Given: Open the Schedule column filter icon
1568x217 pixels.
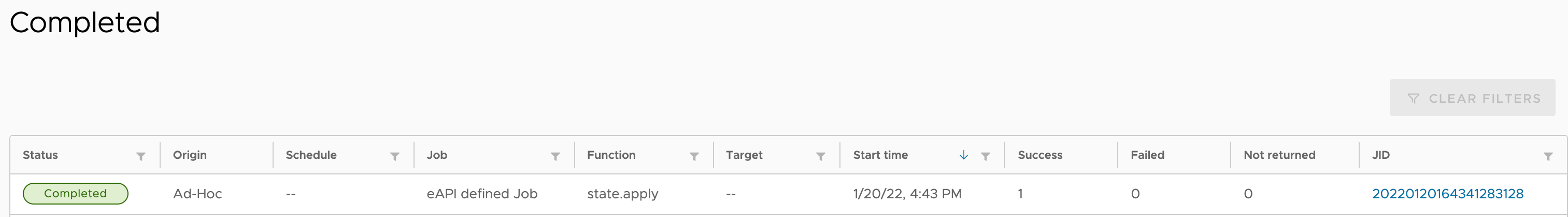Looking at the screenshot, I should [x=394, y=157].
